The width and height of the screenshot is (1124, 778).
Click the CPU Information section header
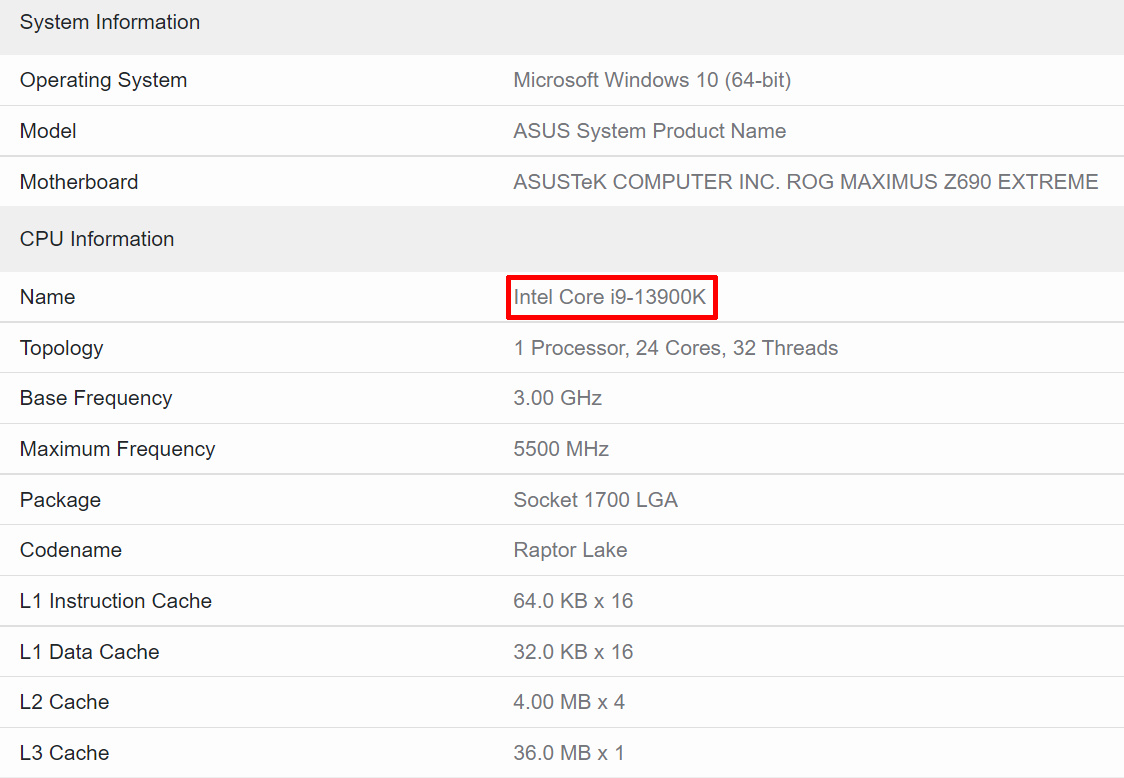point(97,239)
